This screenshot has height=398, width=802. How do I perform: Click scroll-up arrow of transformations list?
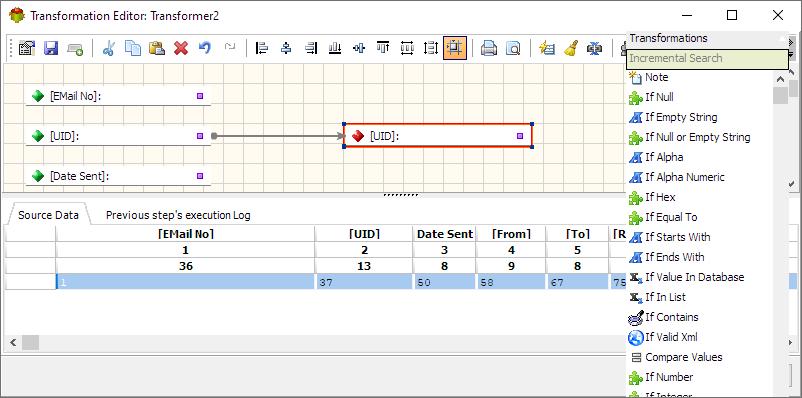pos(781,79)
